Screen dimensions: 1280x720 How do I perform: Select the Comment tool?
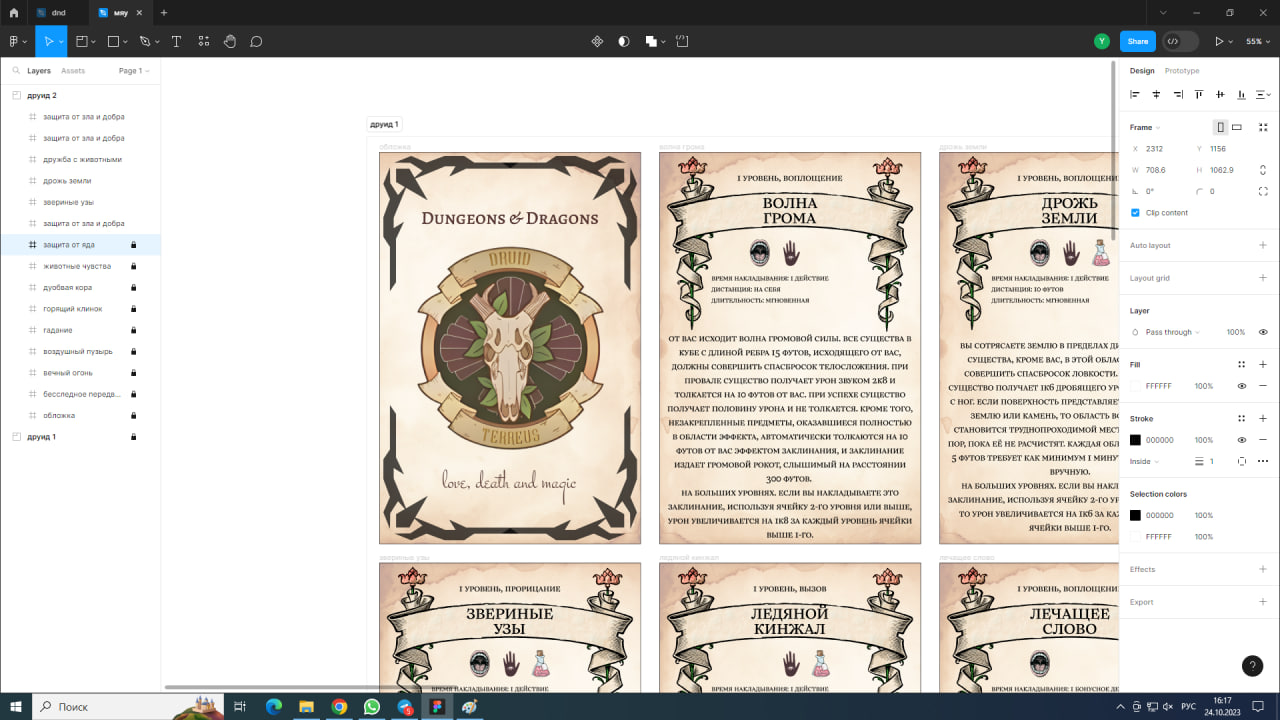tap(256, 41)
